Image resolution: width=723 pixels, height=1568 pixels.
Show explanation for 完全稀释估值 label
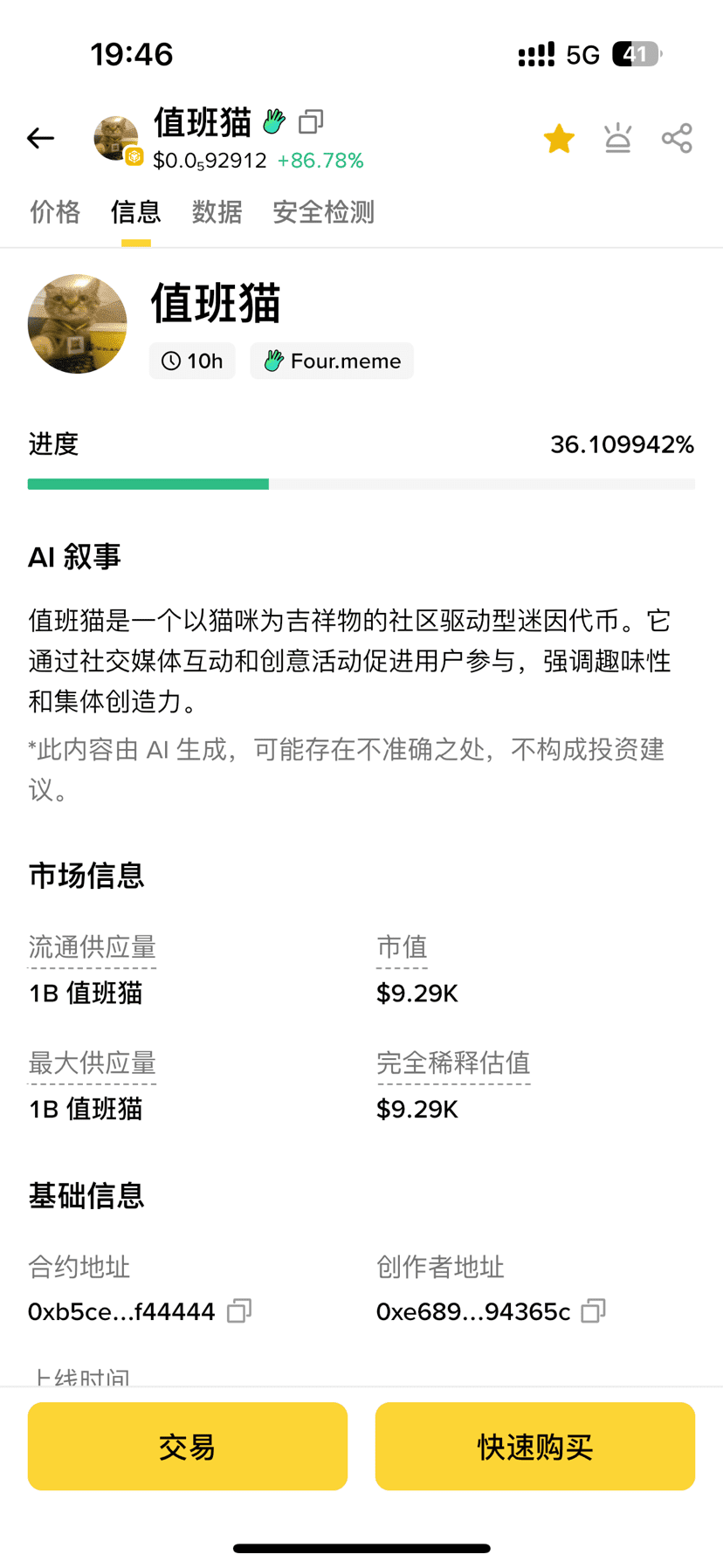[453, 1063]
